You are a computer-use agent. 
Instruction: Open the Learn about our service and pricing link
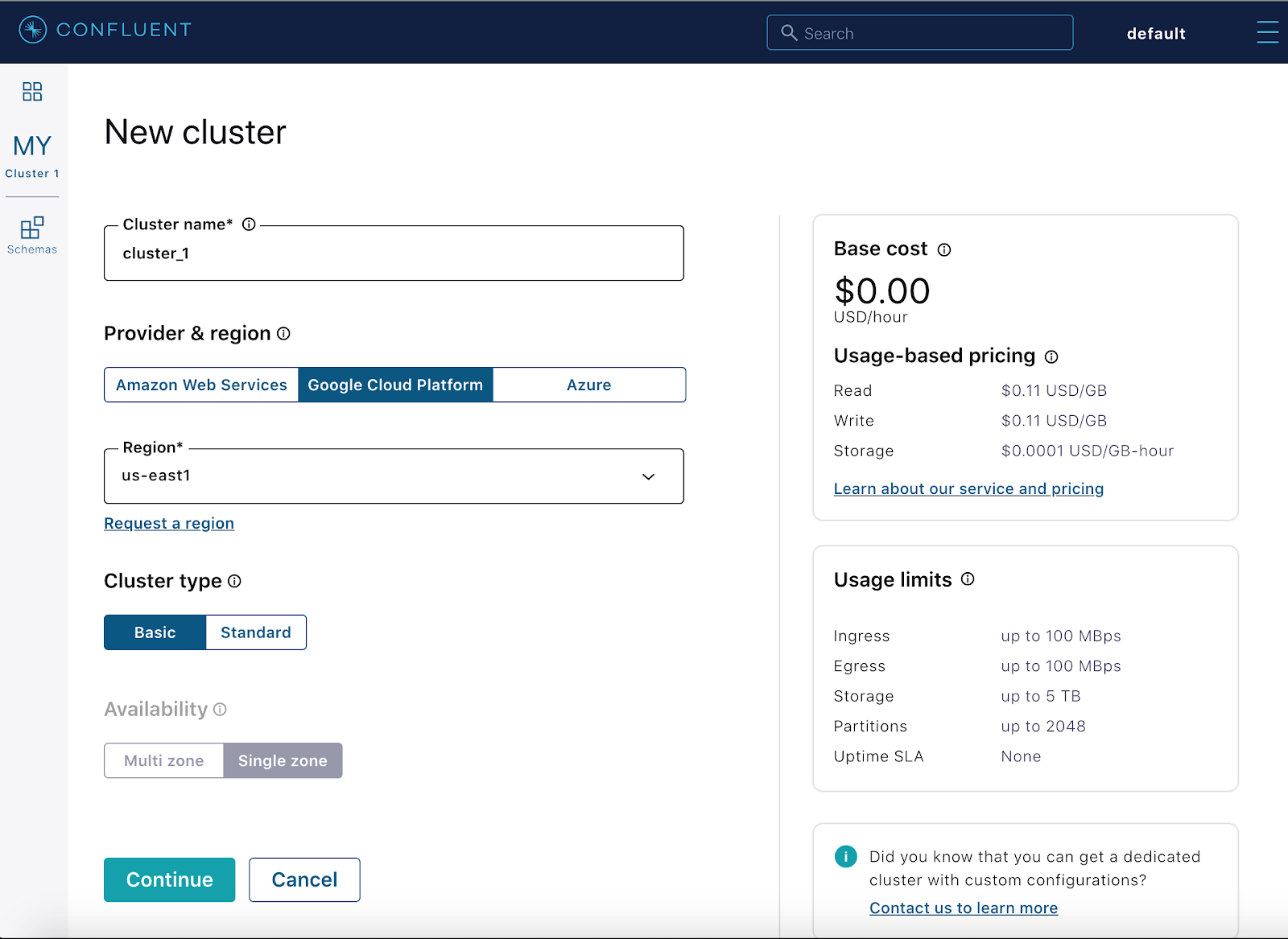pyautogui.click(x=968, y=488)
